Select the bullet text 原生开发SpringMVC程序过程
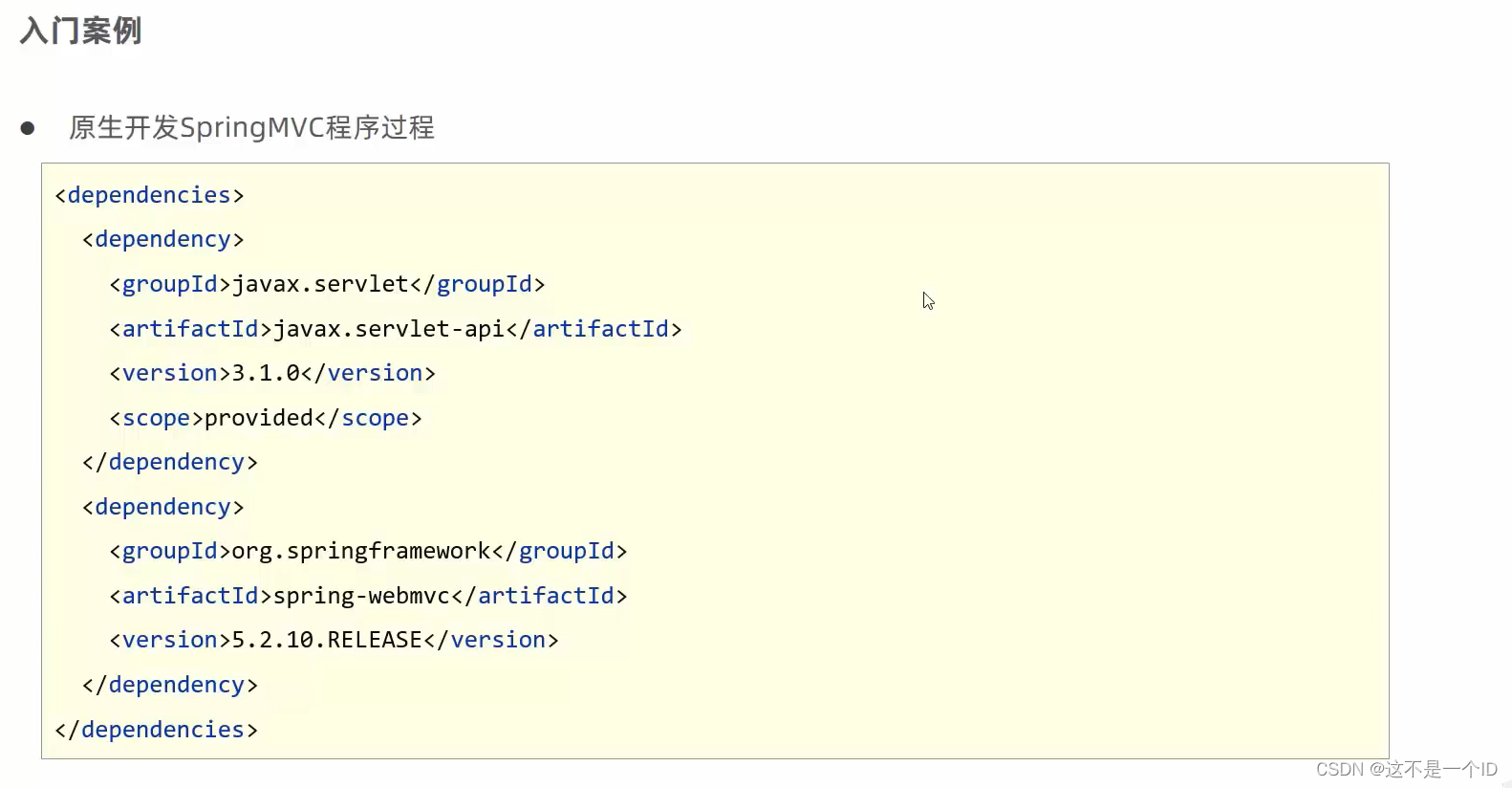 (251, 127)
